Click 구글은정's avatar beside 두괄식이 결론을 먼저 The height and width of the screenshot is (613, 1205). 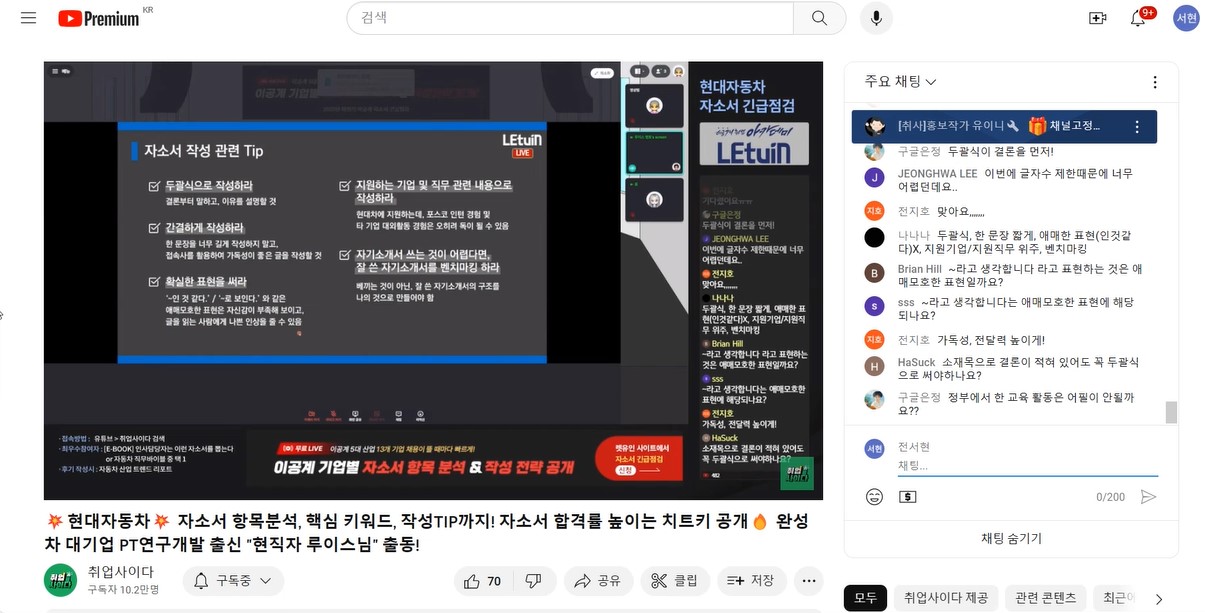[x=875, y=152]
